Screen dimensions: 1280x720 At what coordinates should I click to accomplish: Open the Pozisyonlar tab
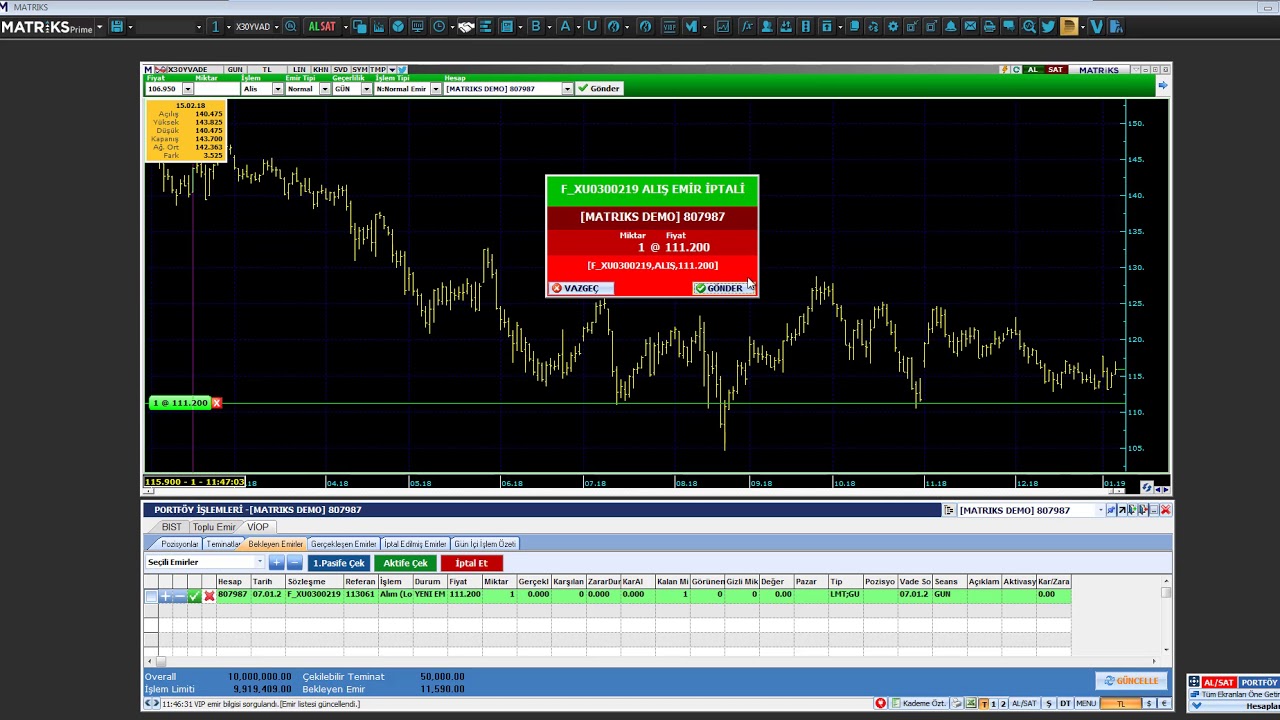click(180, 544)
